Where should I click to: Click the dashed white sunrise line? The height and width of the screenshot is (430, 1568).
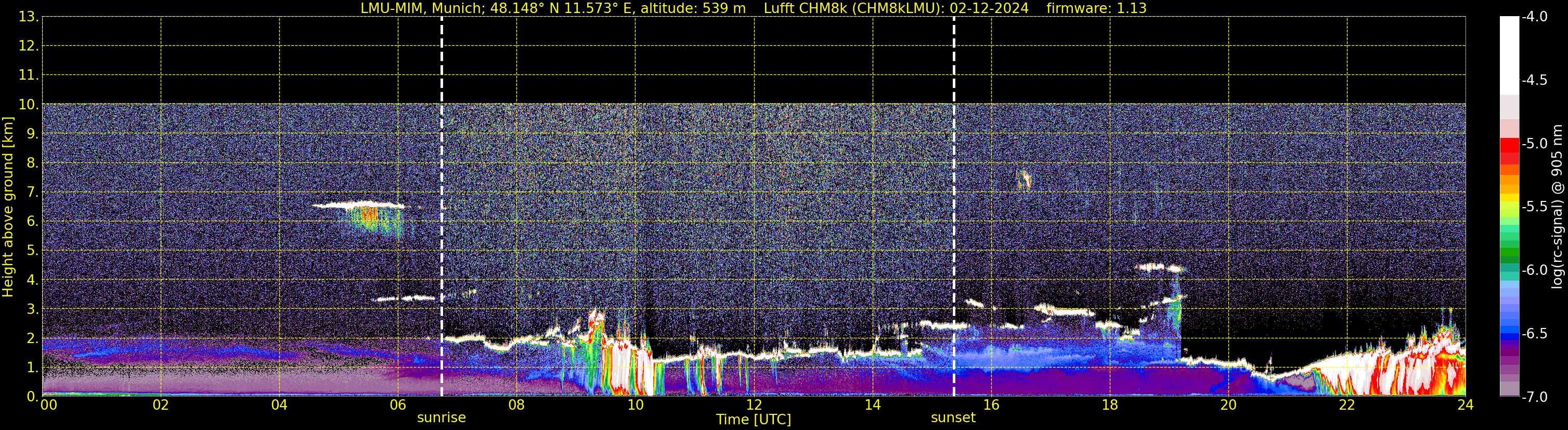[442, 207]
